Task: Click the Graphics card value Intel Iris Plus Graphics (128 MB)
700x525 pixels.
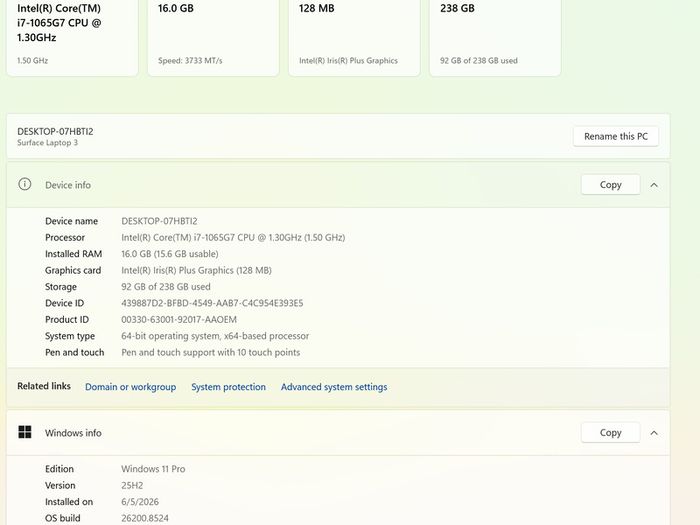Action: tap(196, 270)
